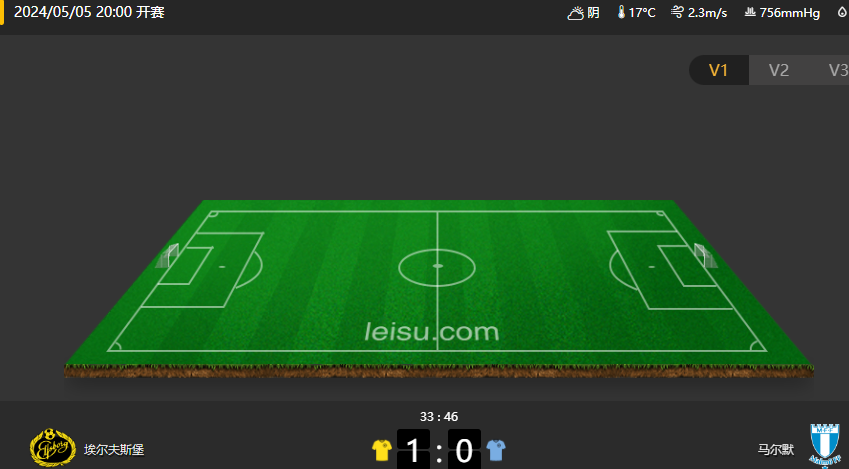Click the wind speed icon
Screen dimensions: 849x469
click(677, 12)
